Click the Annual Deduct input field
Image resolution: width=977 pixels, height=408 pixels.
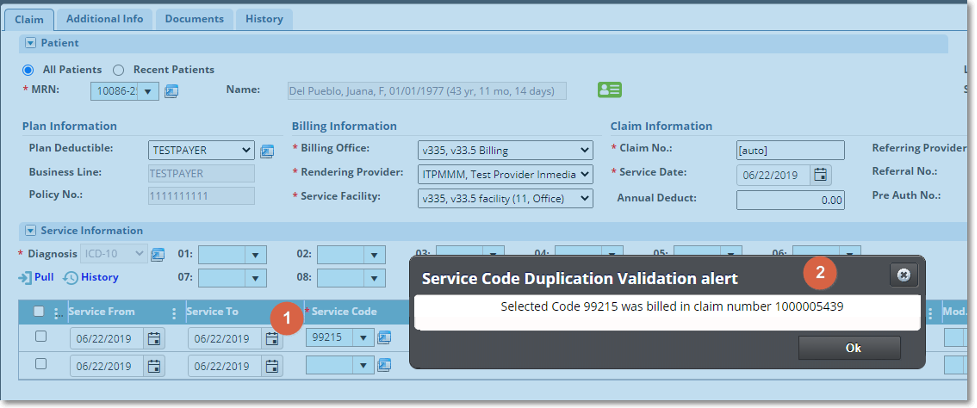(790, 200)
